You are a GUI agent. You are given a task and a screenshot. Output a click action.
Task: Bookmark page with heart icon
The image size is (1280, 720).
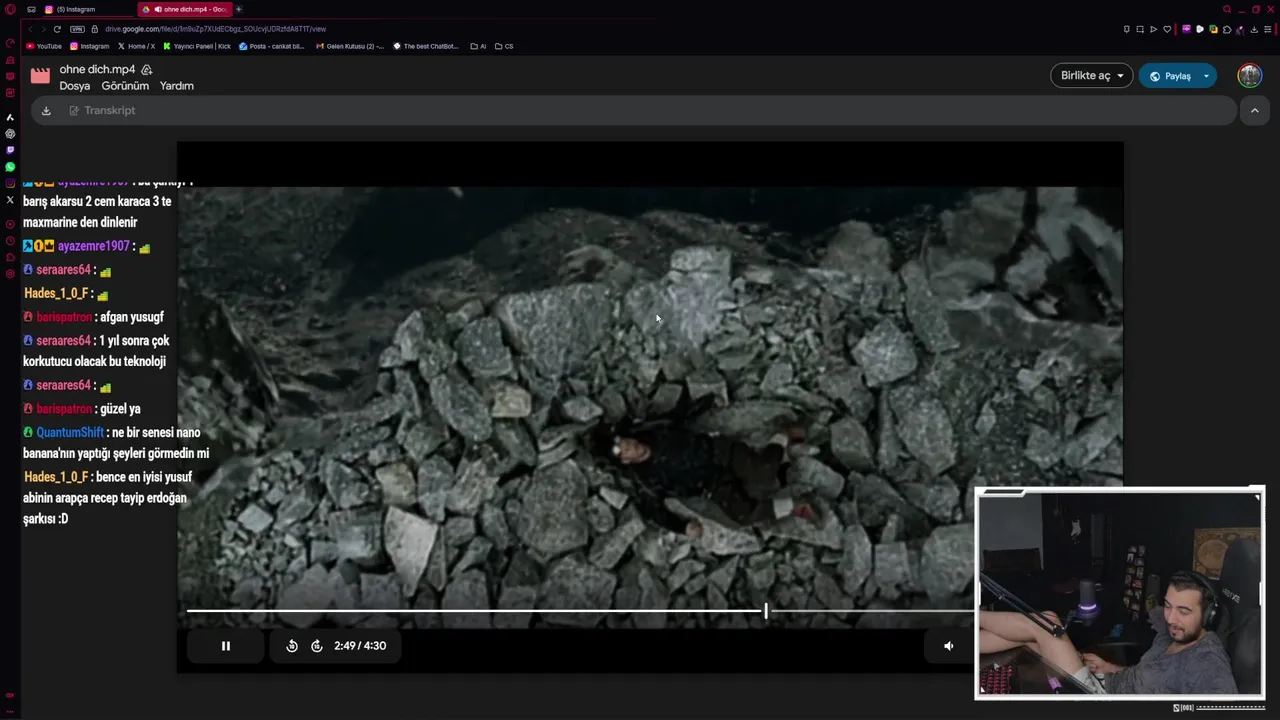1167,29
